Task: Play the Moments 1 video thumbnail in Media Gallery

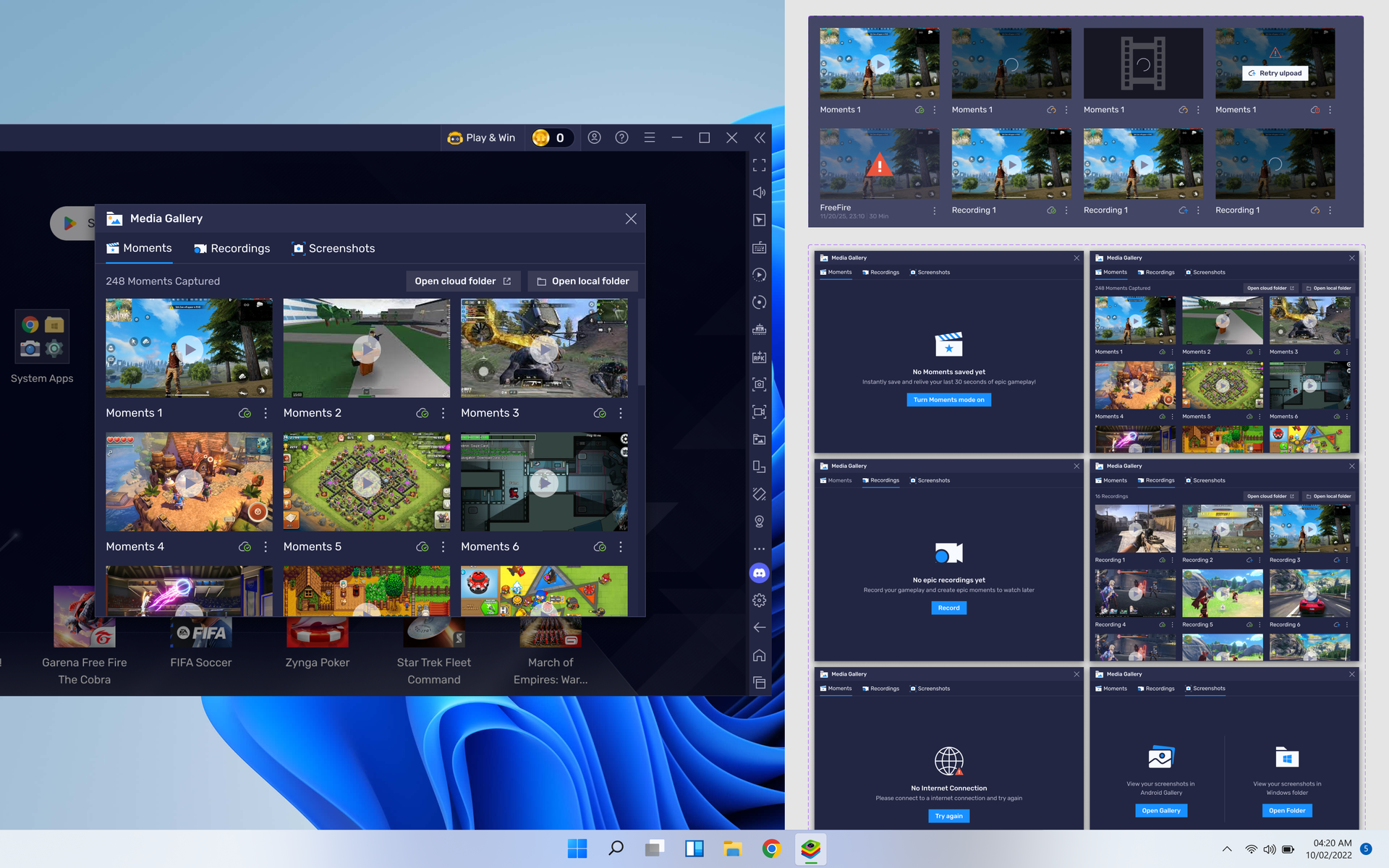Action: [189, 349]
